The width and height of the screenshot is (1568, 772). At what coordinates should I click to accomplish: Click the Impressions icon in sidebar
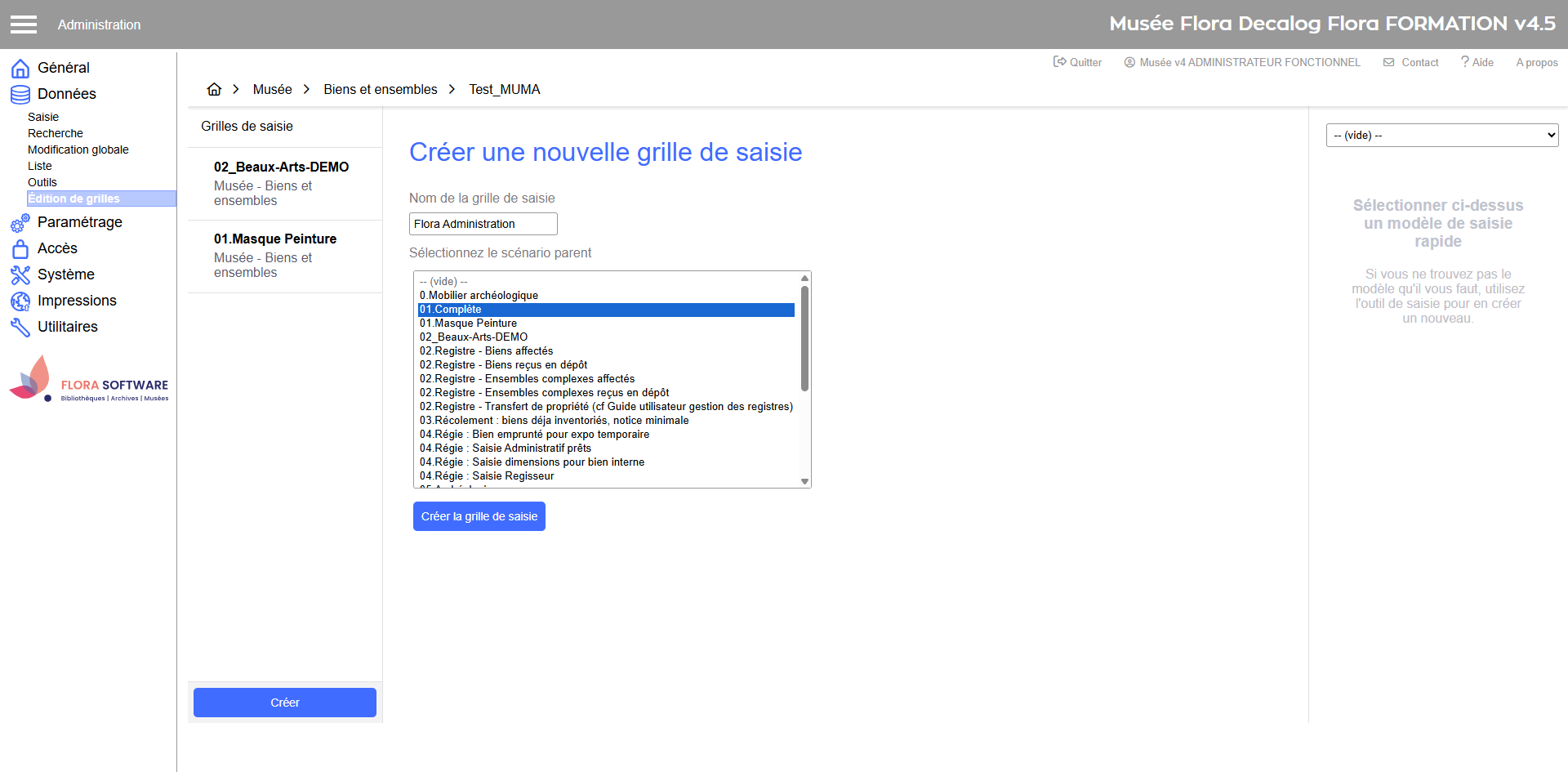(x=20, y=301)
